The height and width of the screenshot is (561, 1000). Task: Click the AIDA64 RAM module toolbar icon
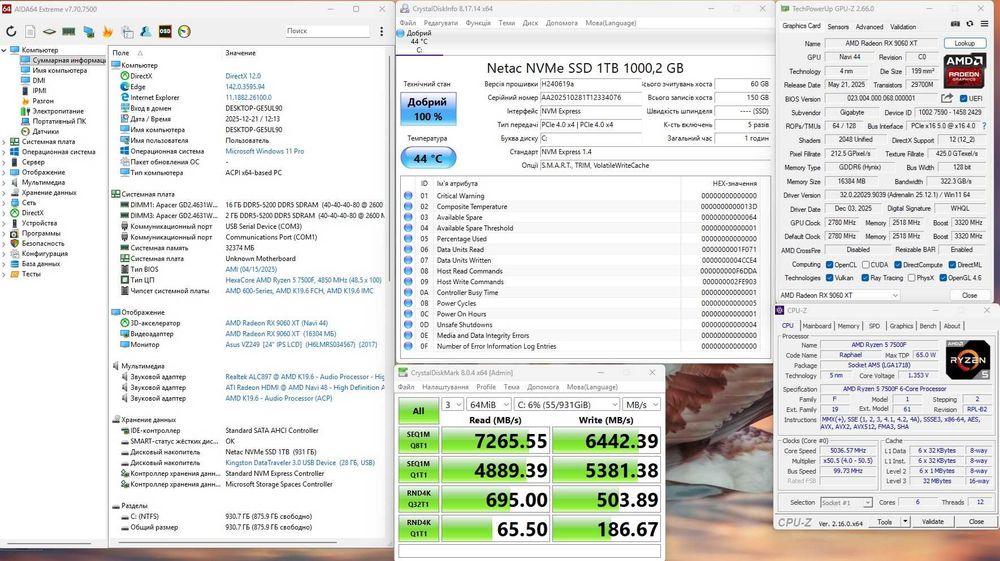(x=69, y=31)
